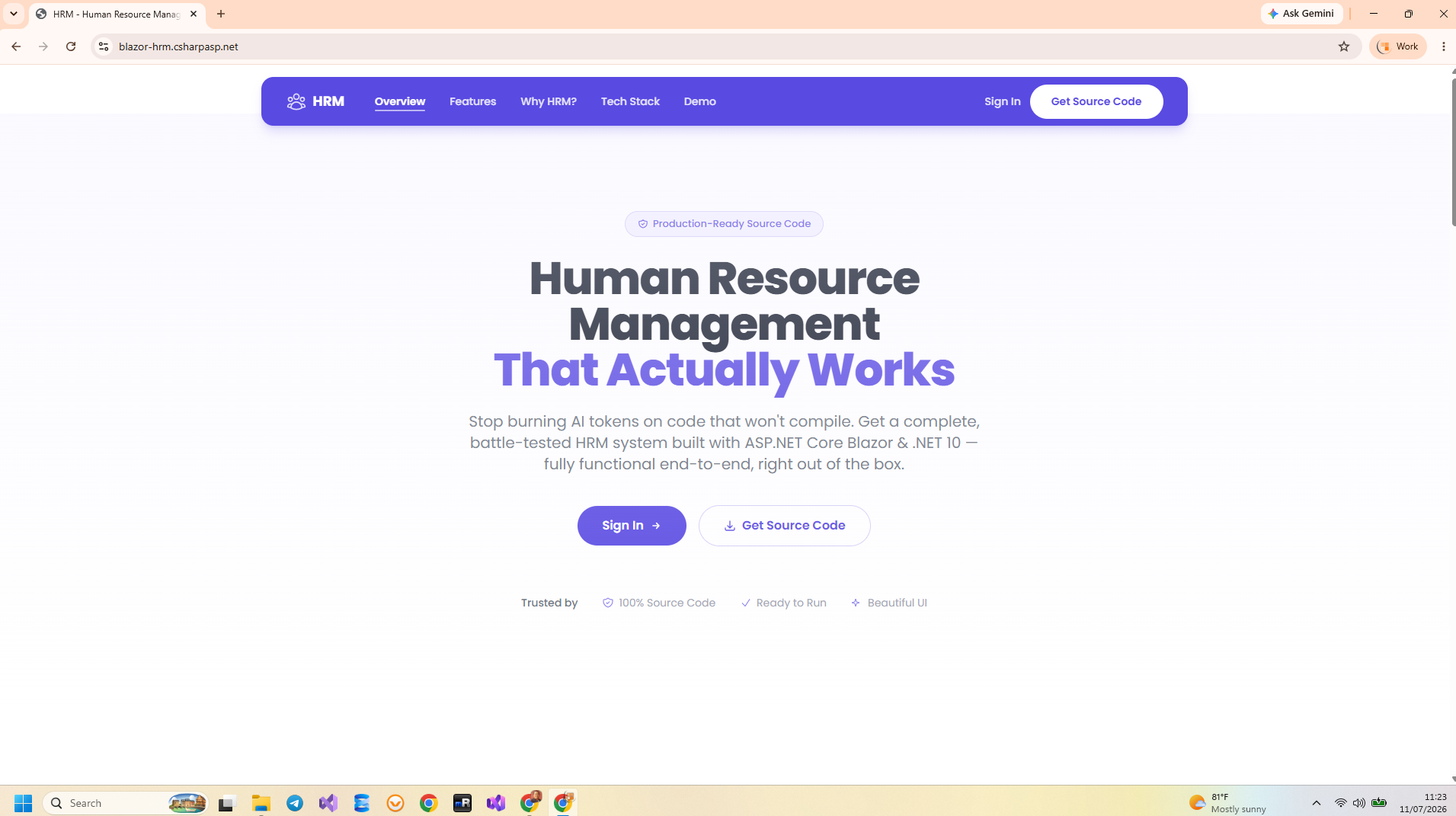The image size is (1456, 816).
Task: Open a new browser tab
Action: tap(221, 14)
